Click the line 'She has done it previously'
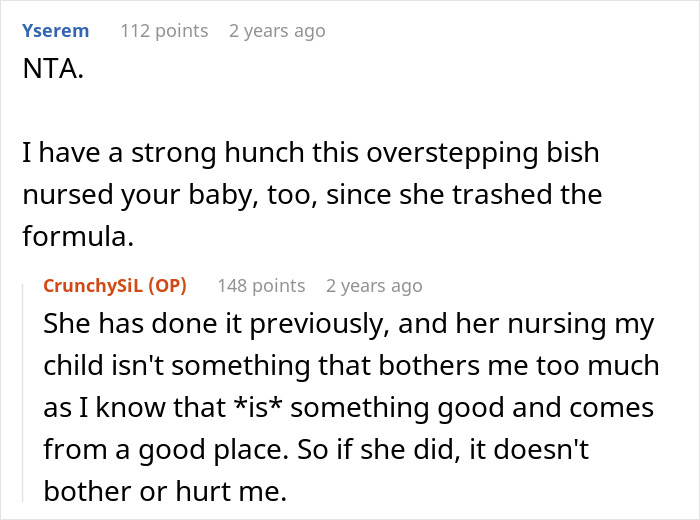 tap(348, 325)
